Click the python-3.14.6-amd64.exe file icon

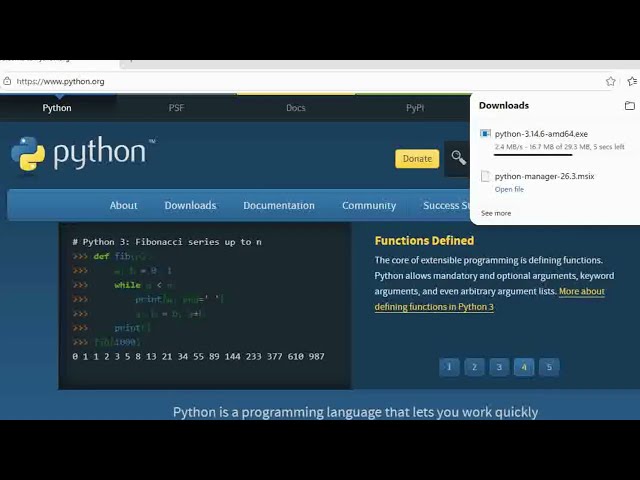(485, 133)
